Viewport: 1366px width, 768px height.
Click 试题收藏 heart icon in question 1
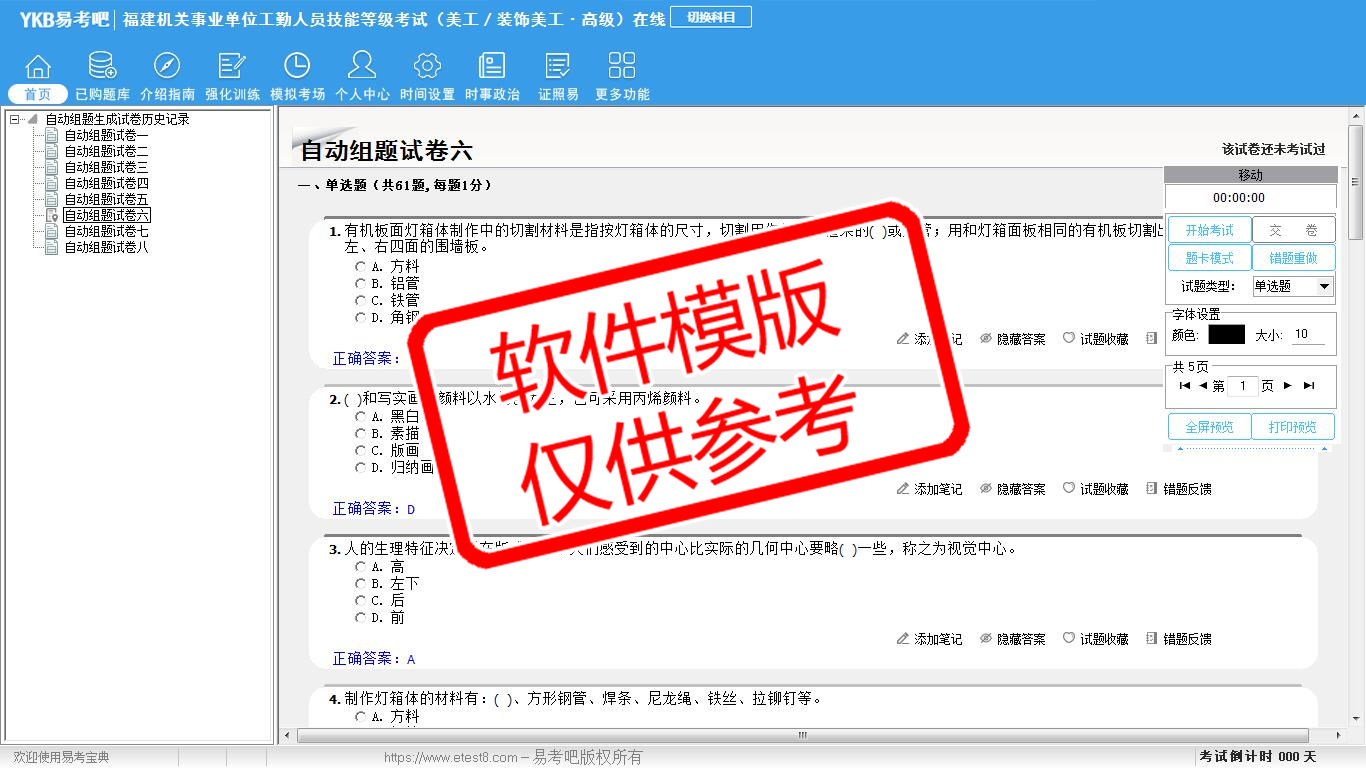[x=1069, y=339]
